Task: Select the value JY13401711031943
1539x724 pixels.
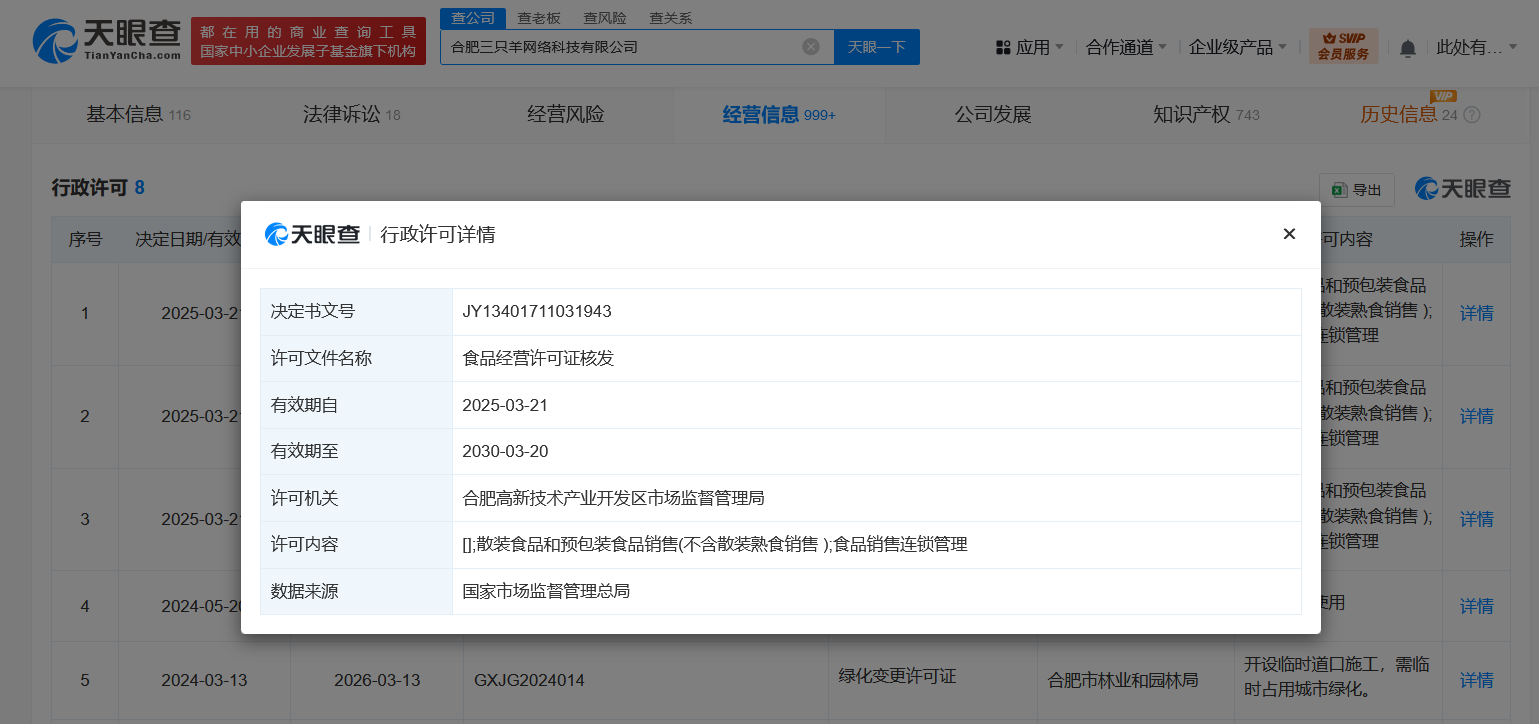Action: (x=537, y=312)
